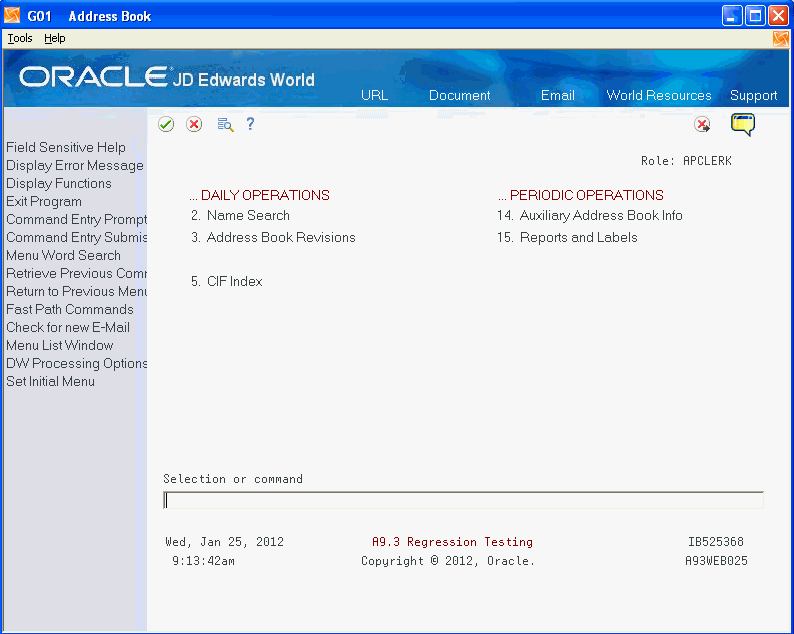This screenshot has height=634, width=794.
Task: Click the Role: APCLERK text
Action: [x=686, y=161]
